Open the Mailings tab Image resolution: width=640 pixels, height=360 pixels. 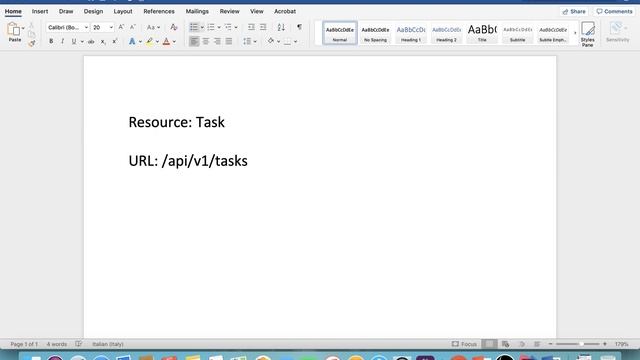coord(197,11)
